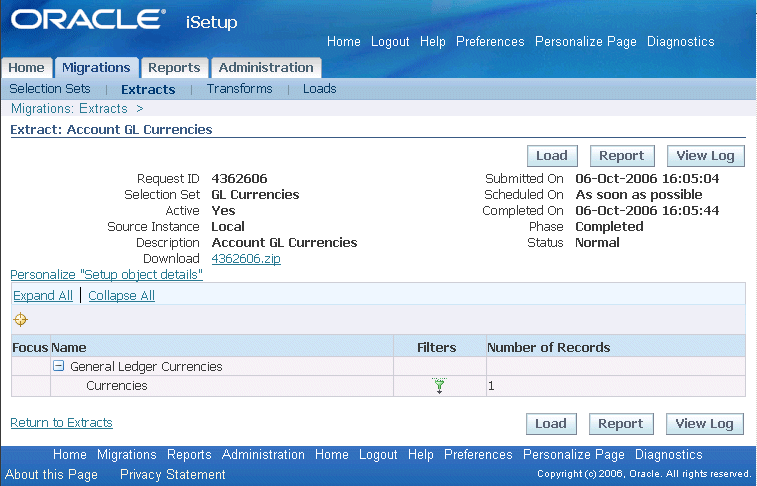Viewport: 757px width, 486px height.
Task: Click the bottom Load button
Action: click(551, 424)
